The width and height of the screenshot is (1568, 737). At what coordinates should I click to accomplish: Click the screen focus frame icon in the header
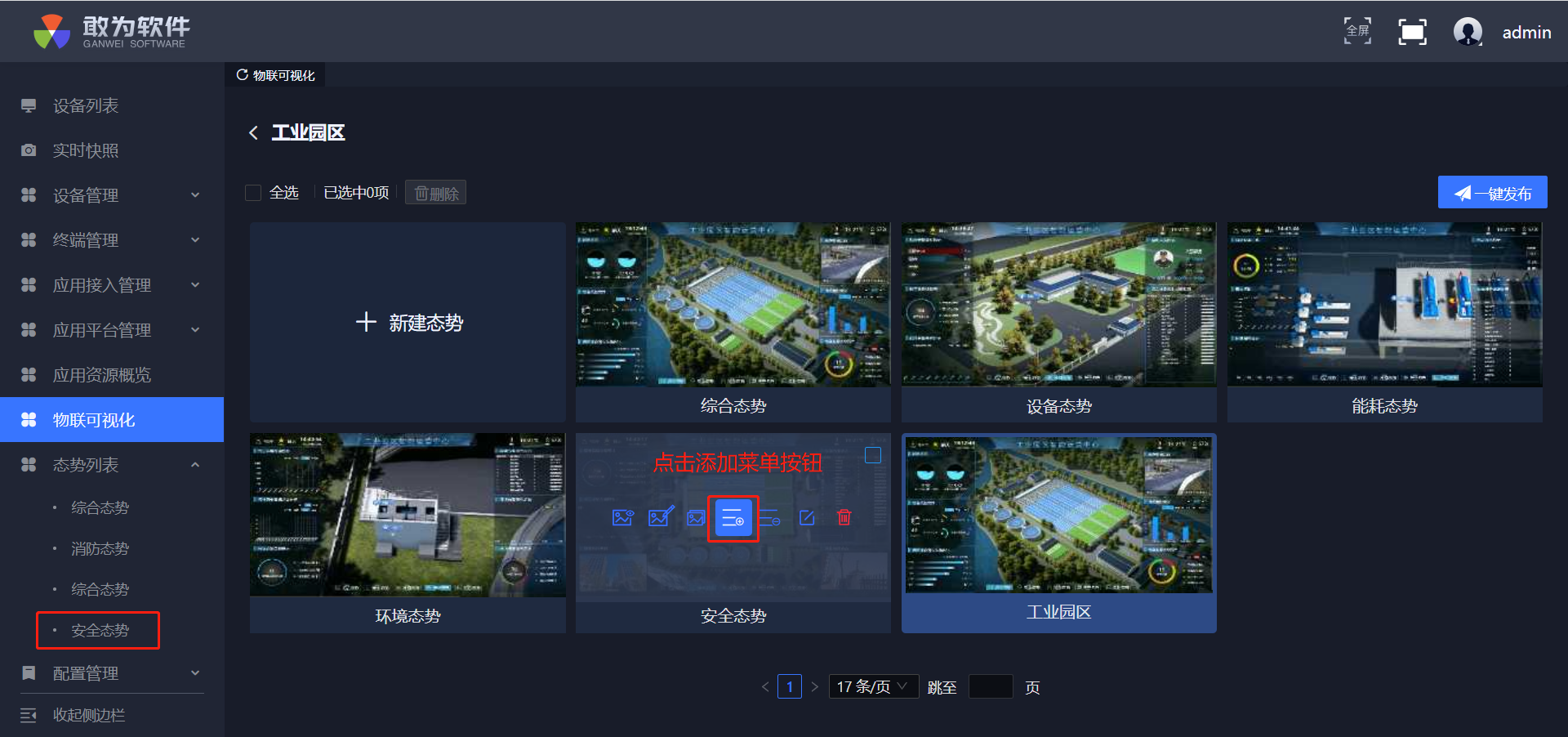pos(1413,32)
